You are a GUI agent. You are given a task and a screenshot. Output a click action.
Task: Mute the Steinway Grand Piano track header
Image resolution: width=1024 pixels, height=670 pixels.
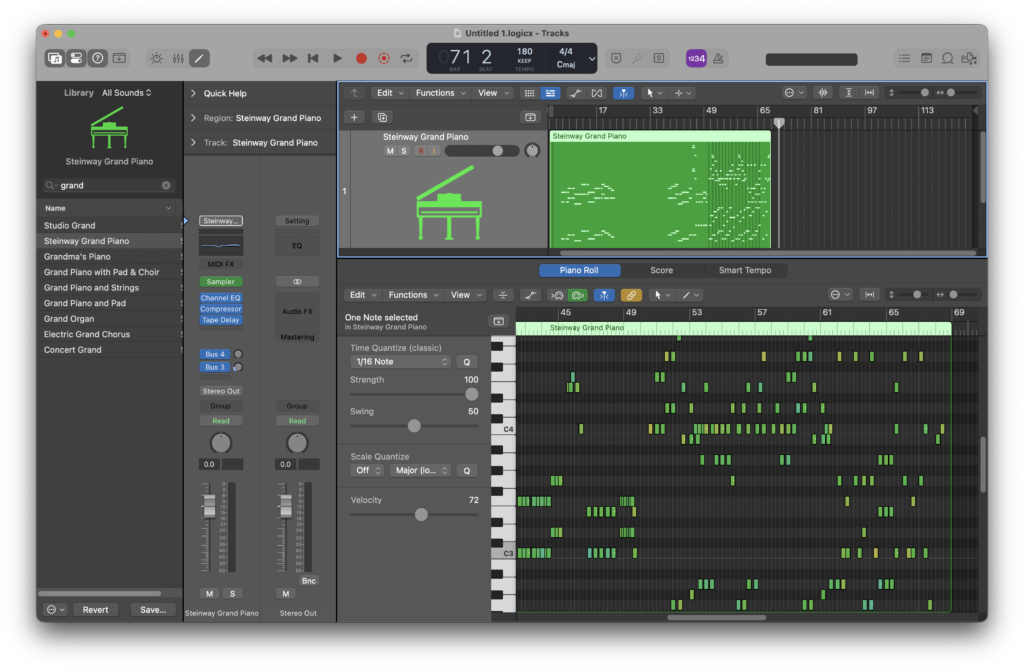[x=390, y=151]
